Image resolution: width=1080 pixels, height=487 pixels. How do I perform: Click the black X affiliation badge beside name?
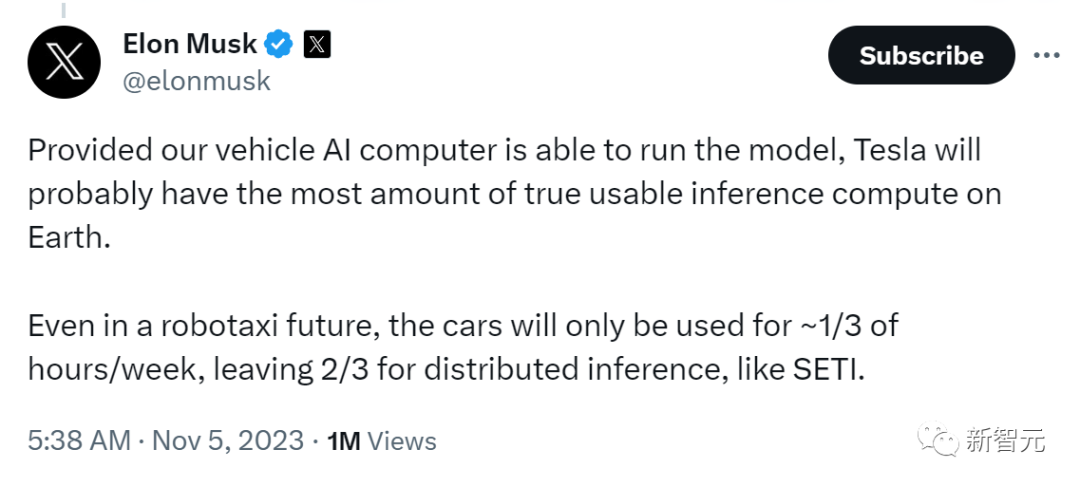click(x=317, y=45)
